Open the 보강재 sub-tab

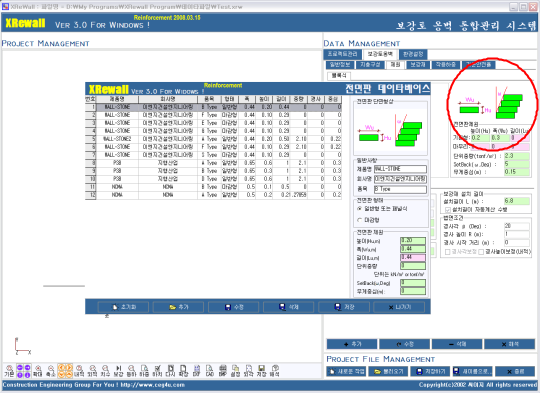[x=418, y=64]
